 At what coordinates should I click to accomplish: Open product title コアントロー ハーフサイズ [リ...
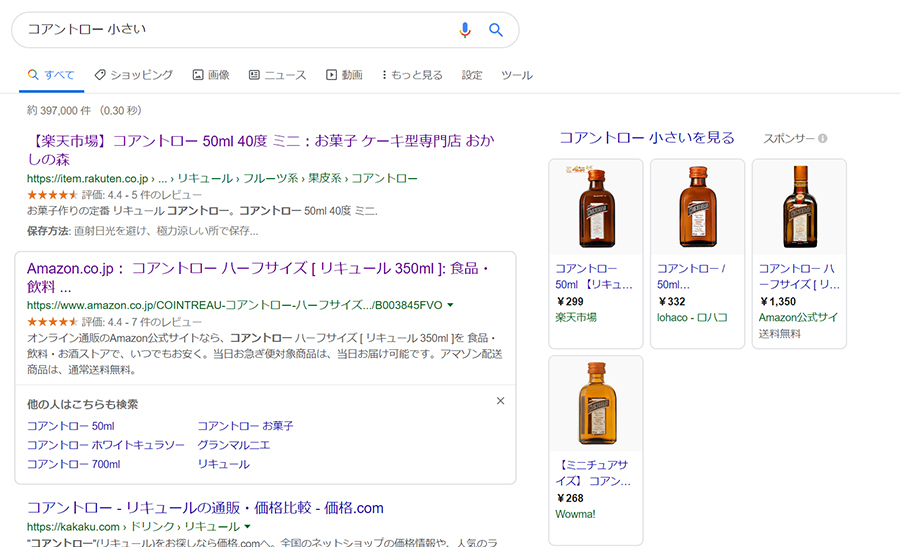coord(799,276)
